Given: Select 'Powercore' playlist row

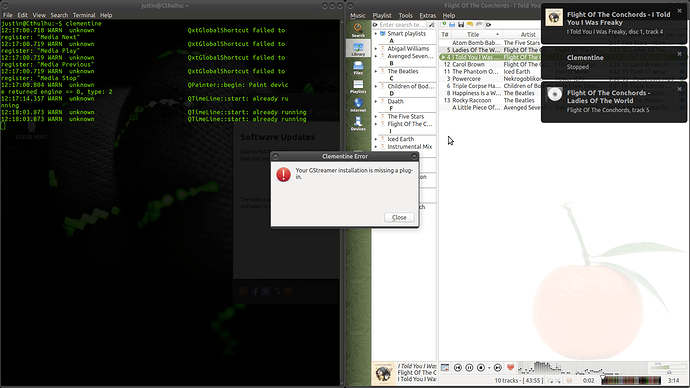Looking at the screenshot, I should click(489, 79).
